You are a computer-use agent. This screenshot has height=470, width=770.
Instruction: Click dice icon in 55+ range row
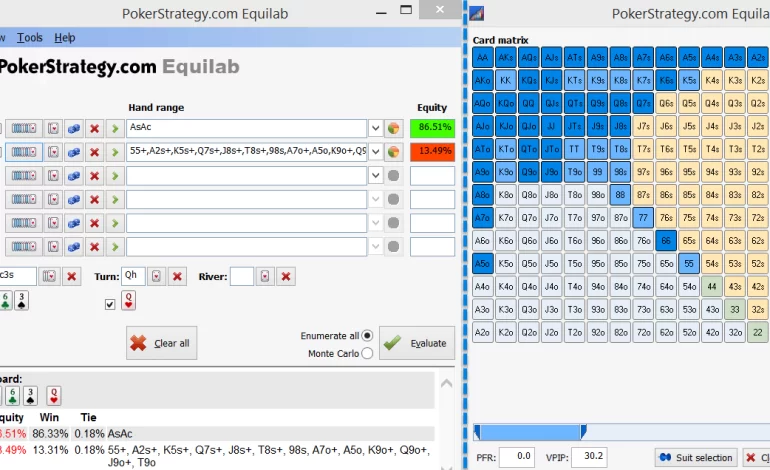point(74,152)
